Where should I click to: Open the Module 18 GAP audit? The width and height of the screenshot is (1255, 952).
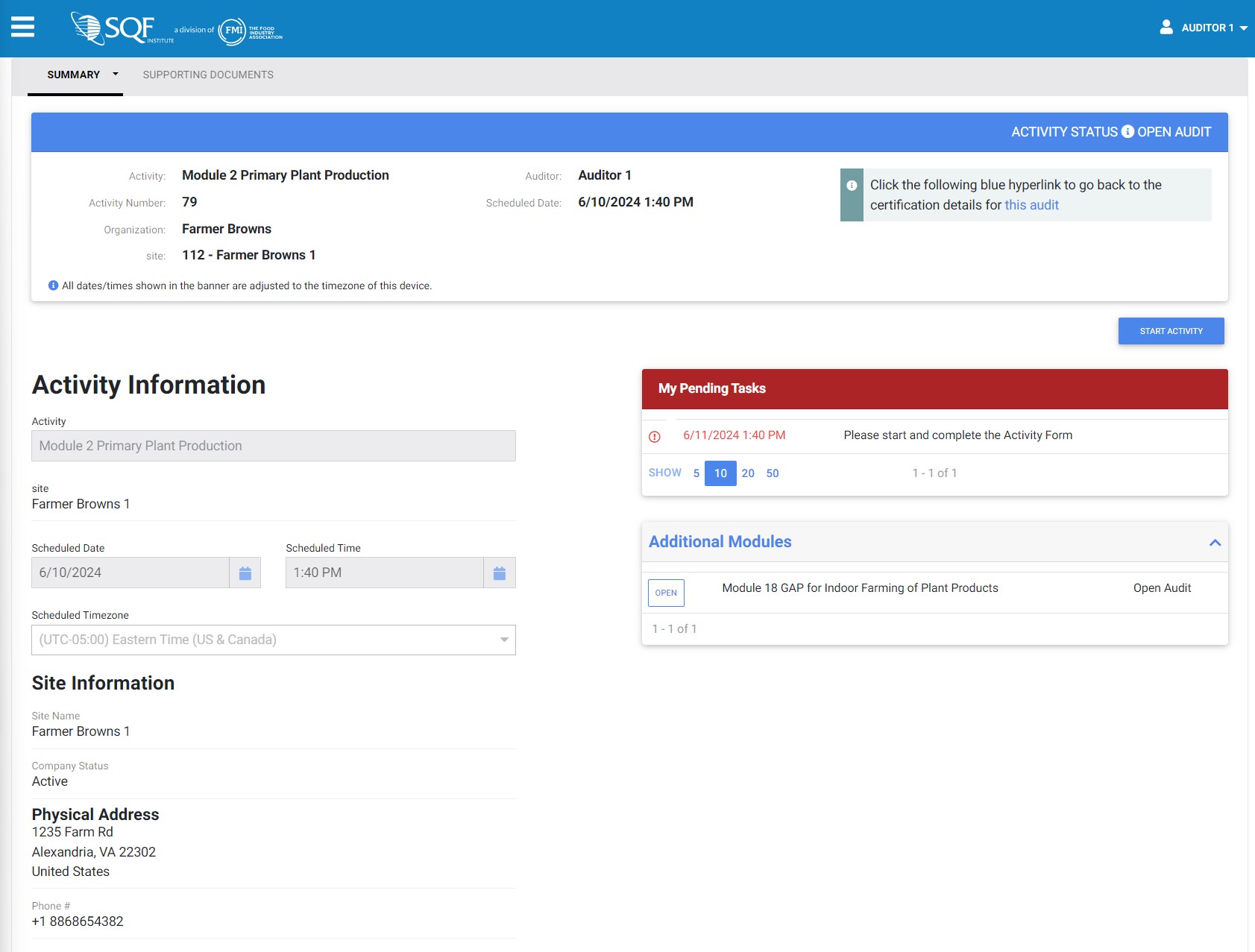[x=665, y=593]
